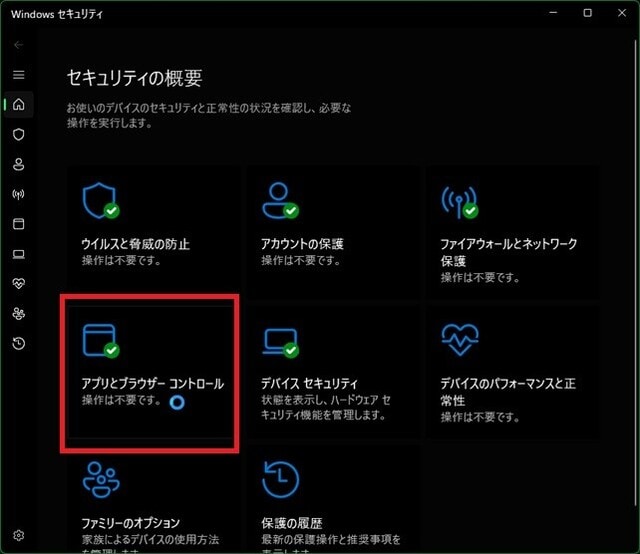Open Account protection person sidebar icon
This screenshot has width=640, height=554.
pos(19,164)
